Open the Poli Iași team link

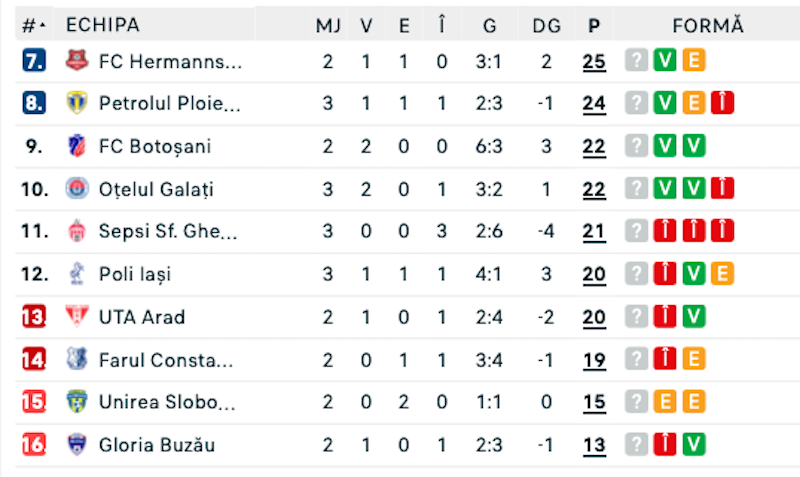coord(135,274)
